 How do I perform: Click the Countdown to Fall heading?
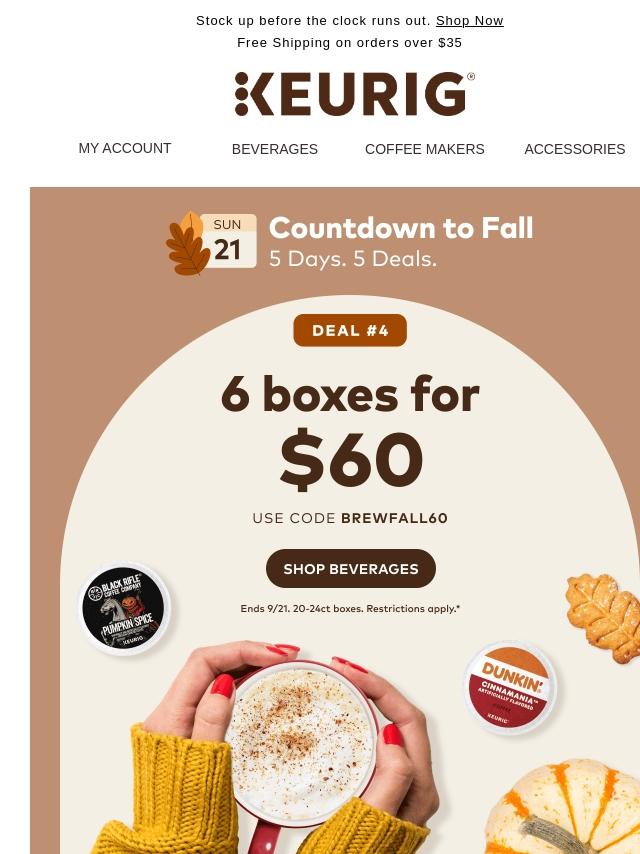click(x=401, y=228)
